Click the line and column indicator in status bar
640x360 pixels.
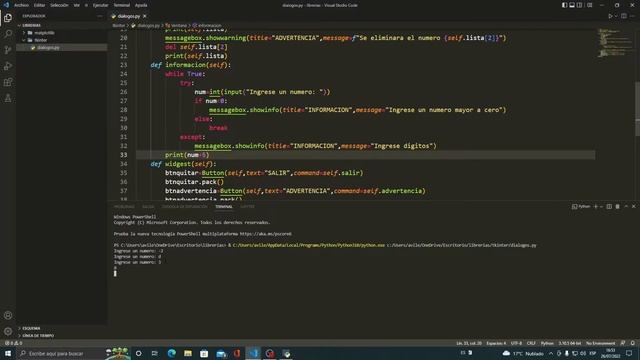pos(469,343)
